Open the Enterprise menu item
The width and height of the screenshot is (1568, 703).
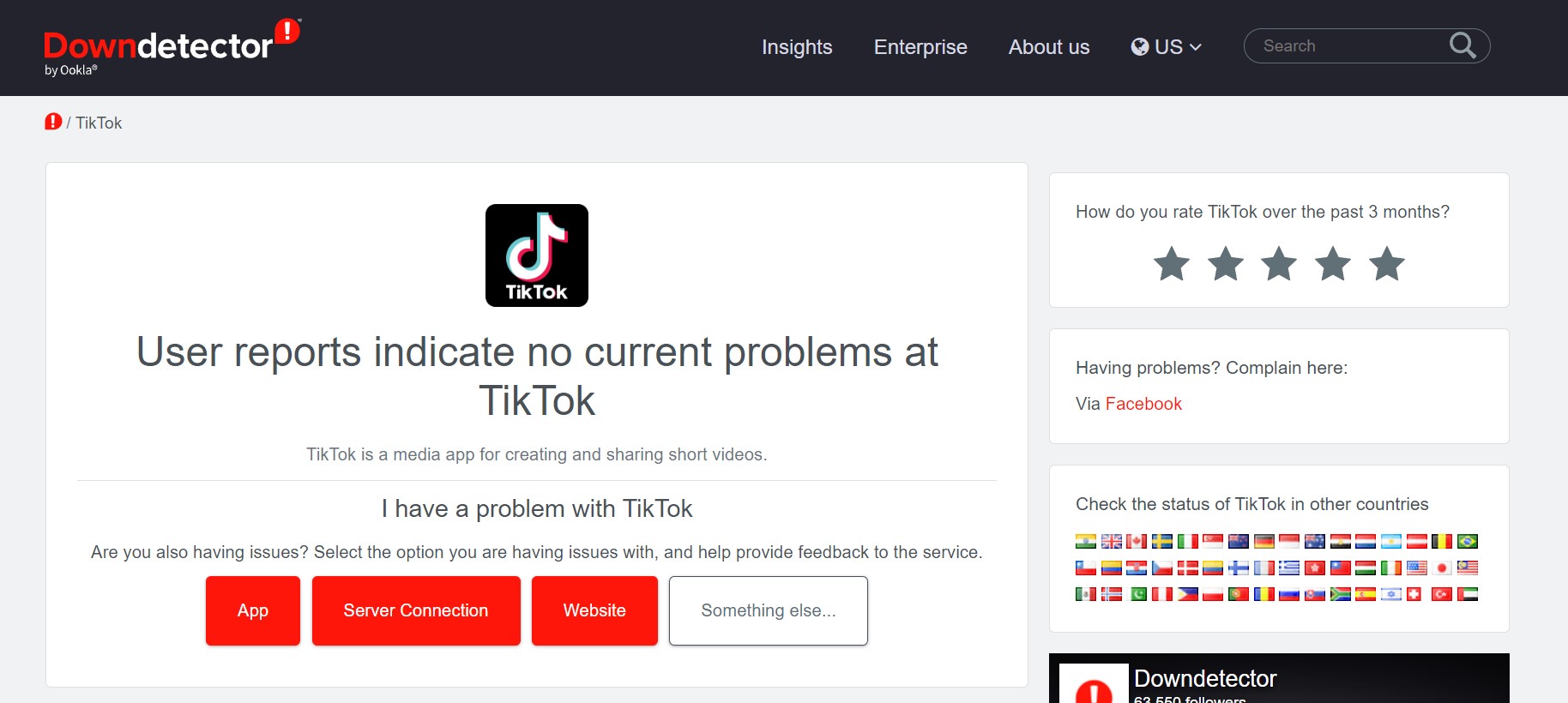920,47
